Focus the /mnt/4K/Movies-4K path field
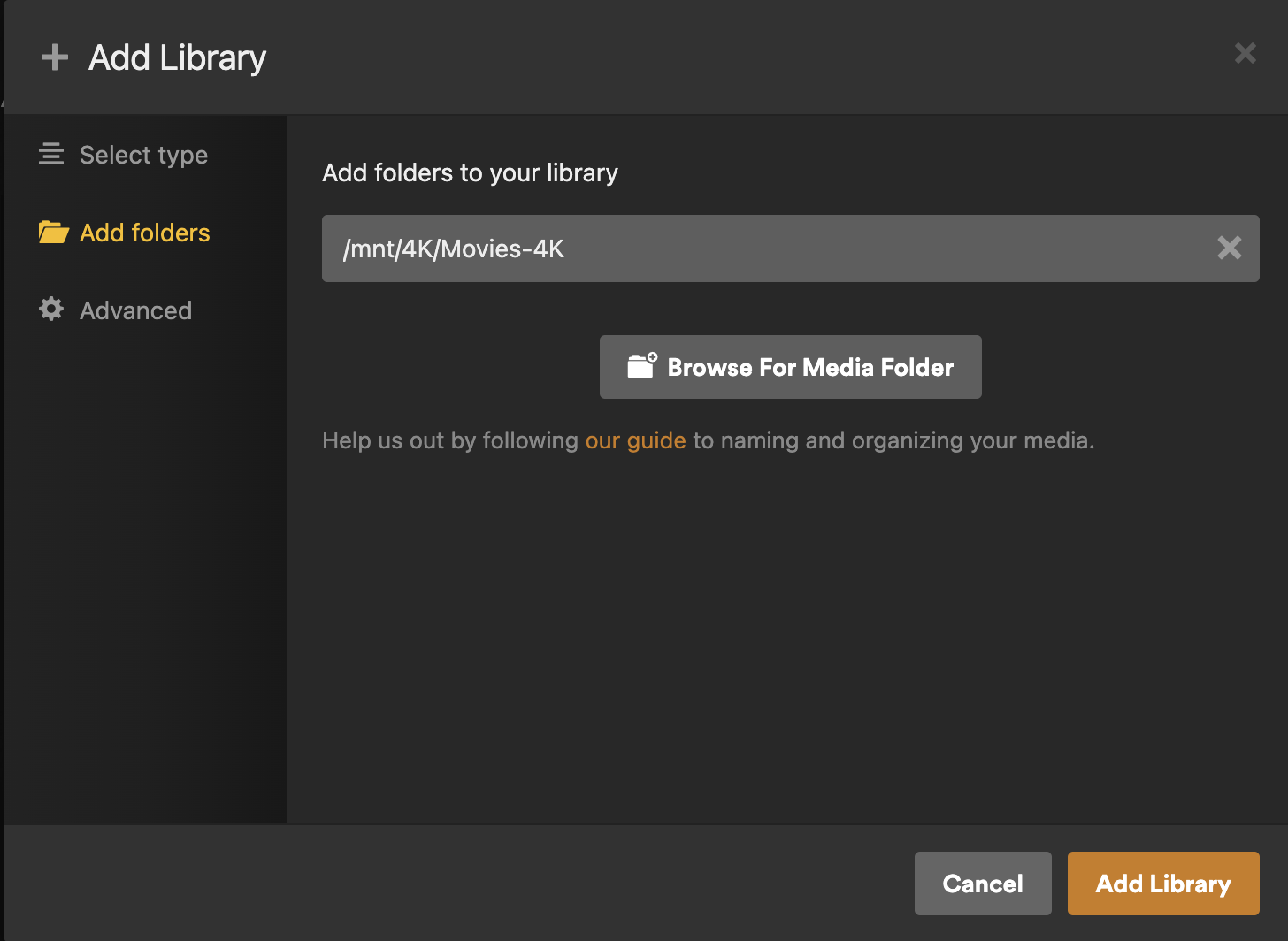 [790, 249]
